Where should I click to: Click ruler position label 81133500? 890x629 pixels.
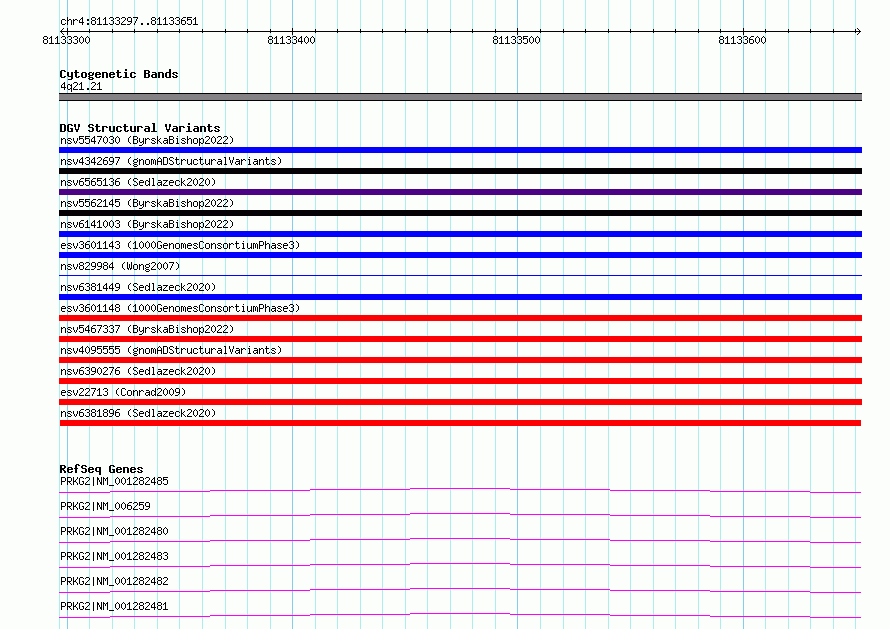pyautogui.click(x=517, y=40)
